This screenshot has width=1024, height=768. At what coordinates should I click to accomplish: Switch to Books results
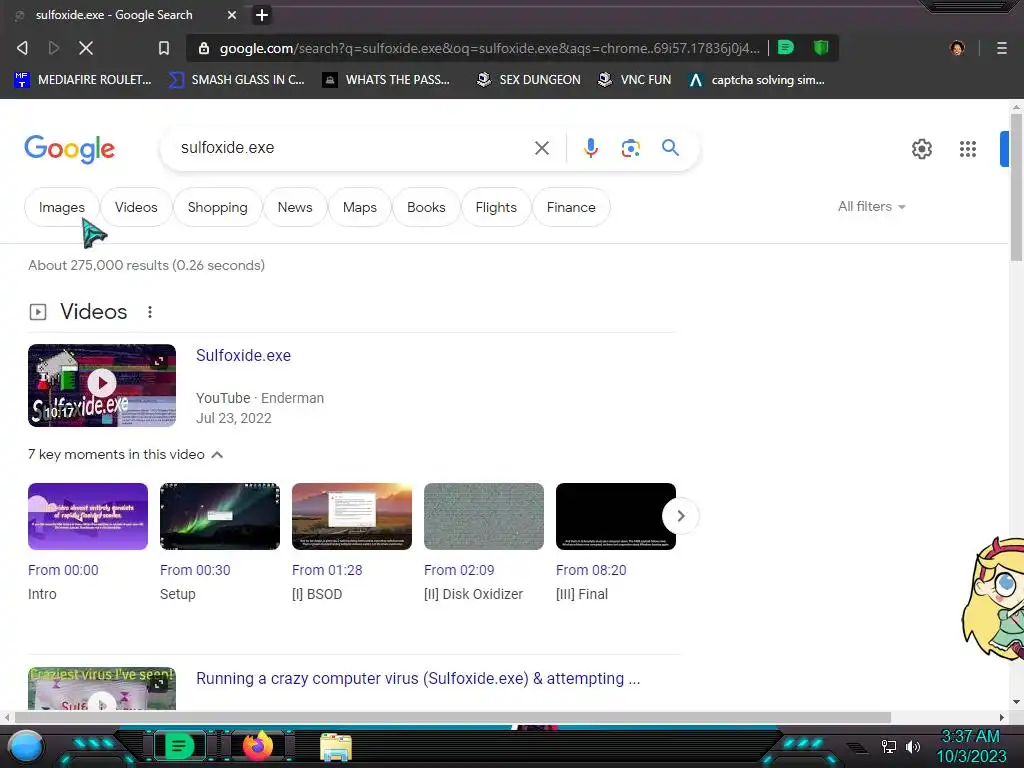426,207
